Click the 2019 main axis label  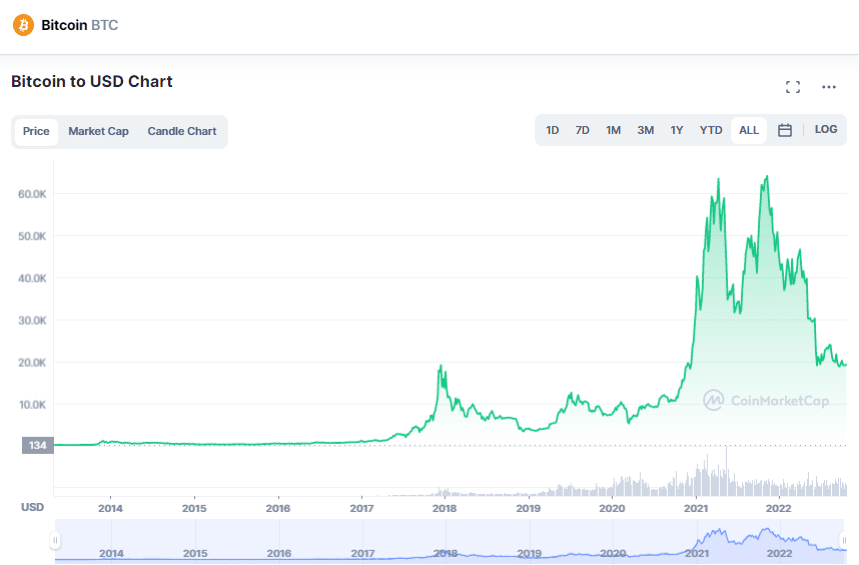coord(528,509)
